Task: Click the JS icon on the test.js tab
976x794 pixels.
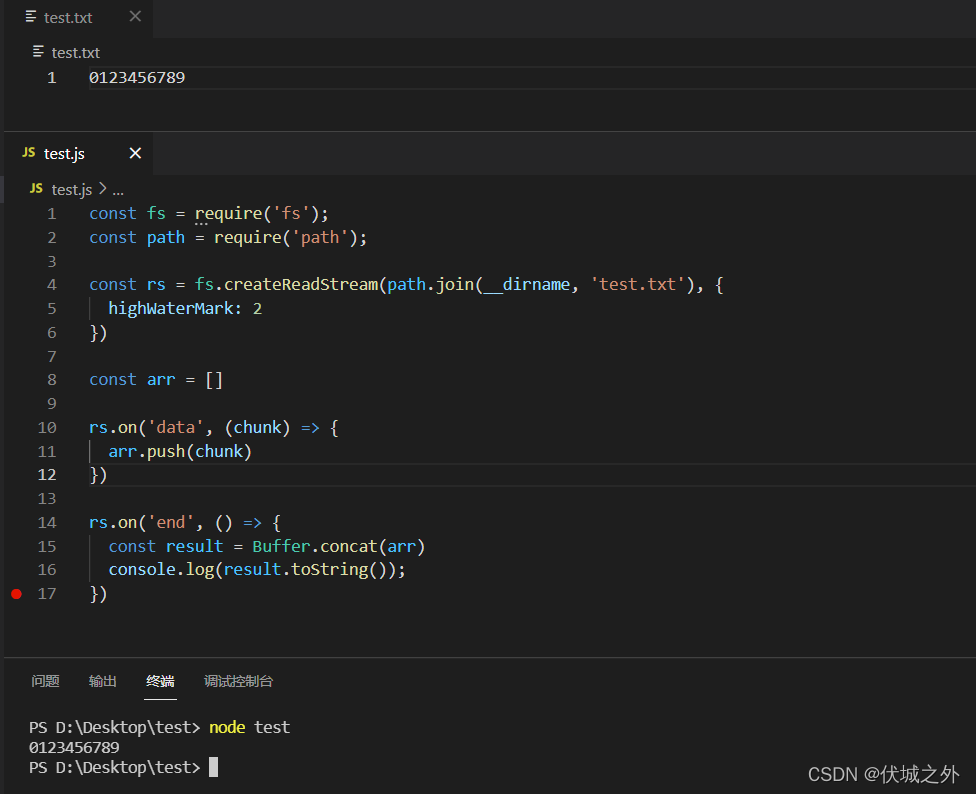Action: tap(27, 153)
